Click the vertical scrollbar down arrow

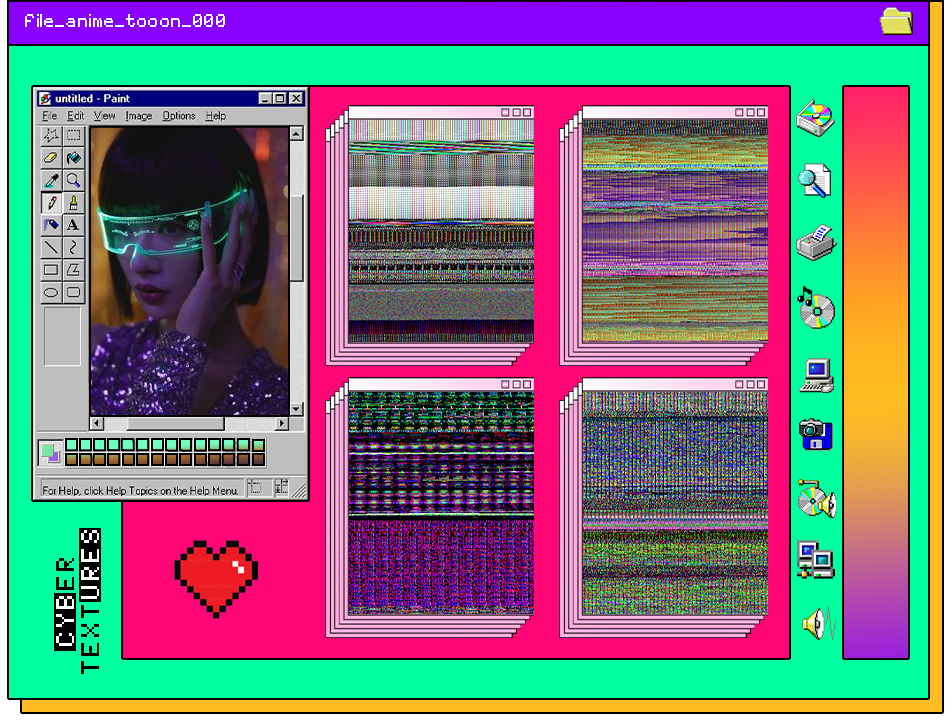tap(296, 408)
